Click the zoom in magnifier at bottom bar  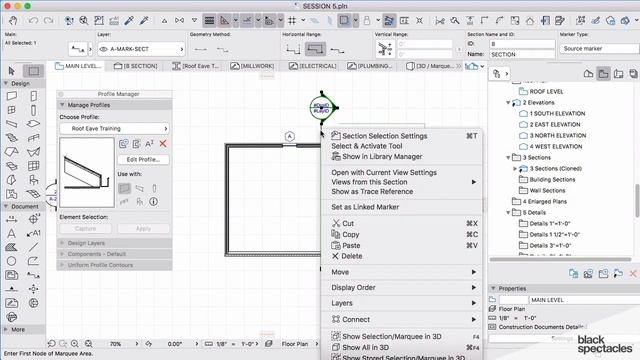click(x=75, y=344)
